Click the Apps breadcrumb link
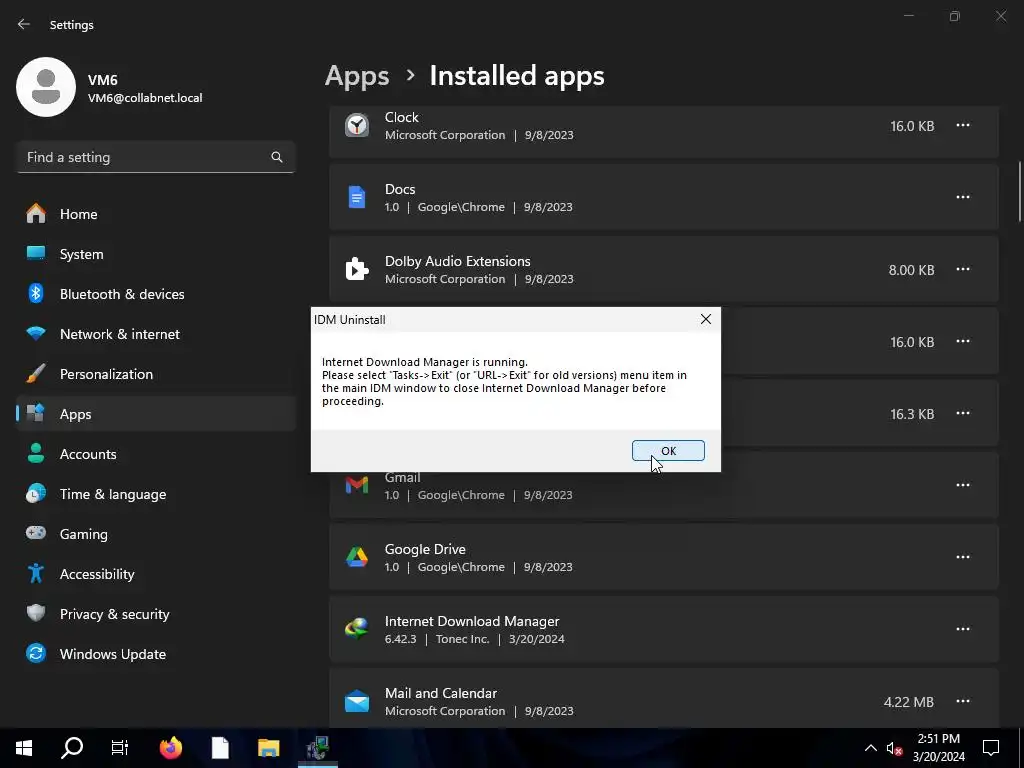Image resolution: width=1024 pixels, height=768 pixels. 357,76
